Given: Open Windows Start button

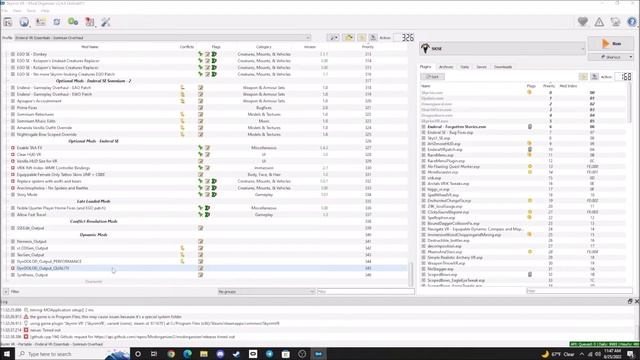Looking at the screenshot, I should (x=7, y=354).
